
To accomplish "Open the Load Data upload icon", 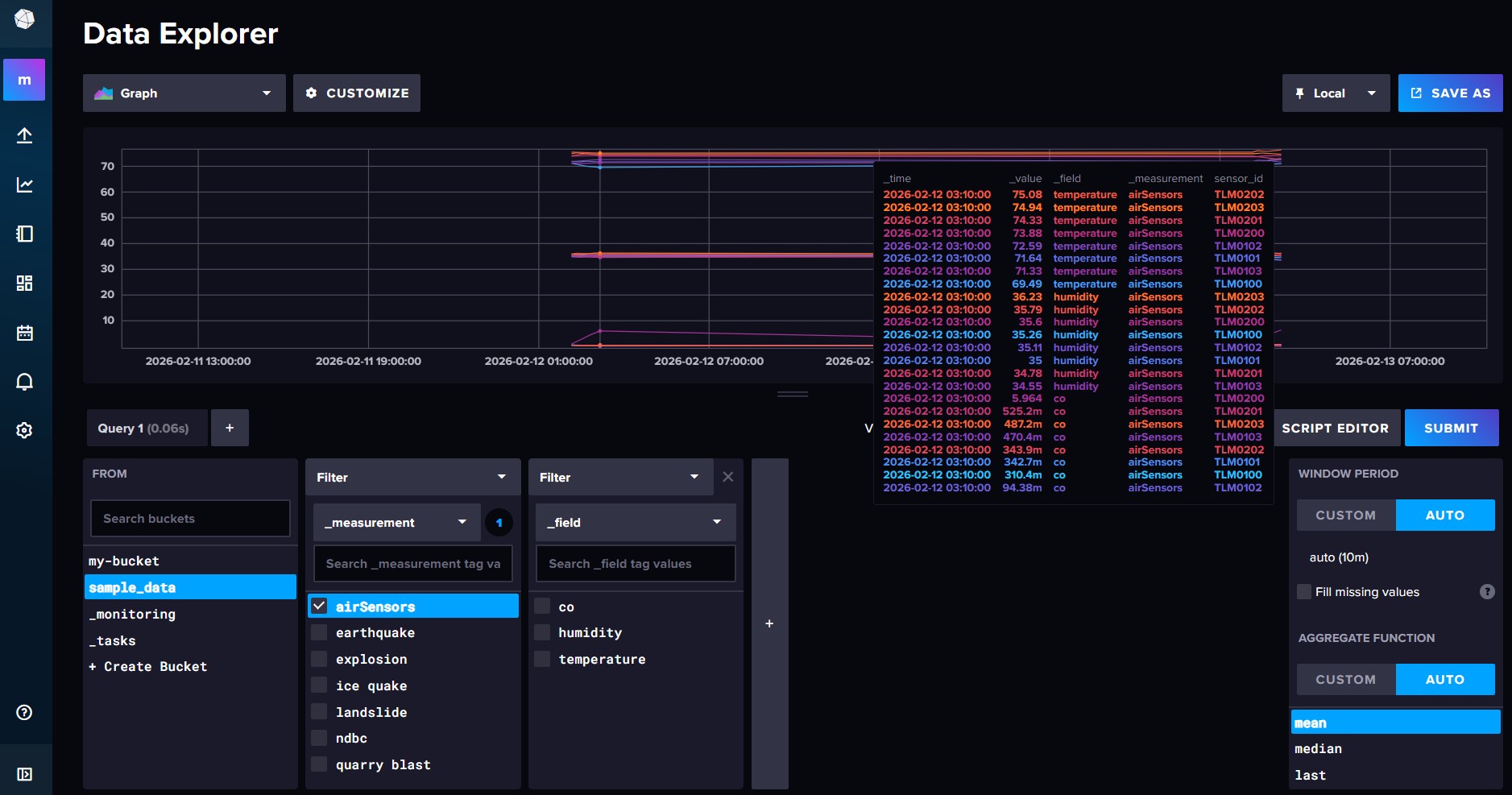I will click(x=24, y=135).
